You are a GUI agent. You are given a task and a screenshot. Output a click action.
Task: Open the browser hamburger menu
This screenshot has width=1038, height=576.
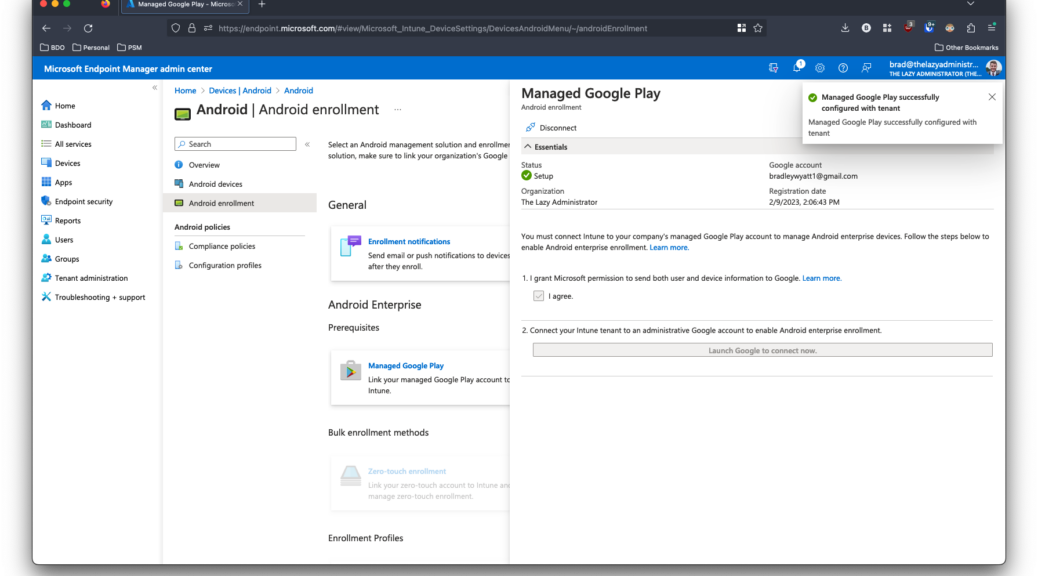(992, 28)
